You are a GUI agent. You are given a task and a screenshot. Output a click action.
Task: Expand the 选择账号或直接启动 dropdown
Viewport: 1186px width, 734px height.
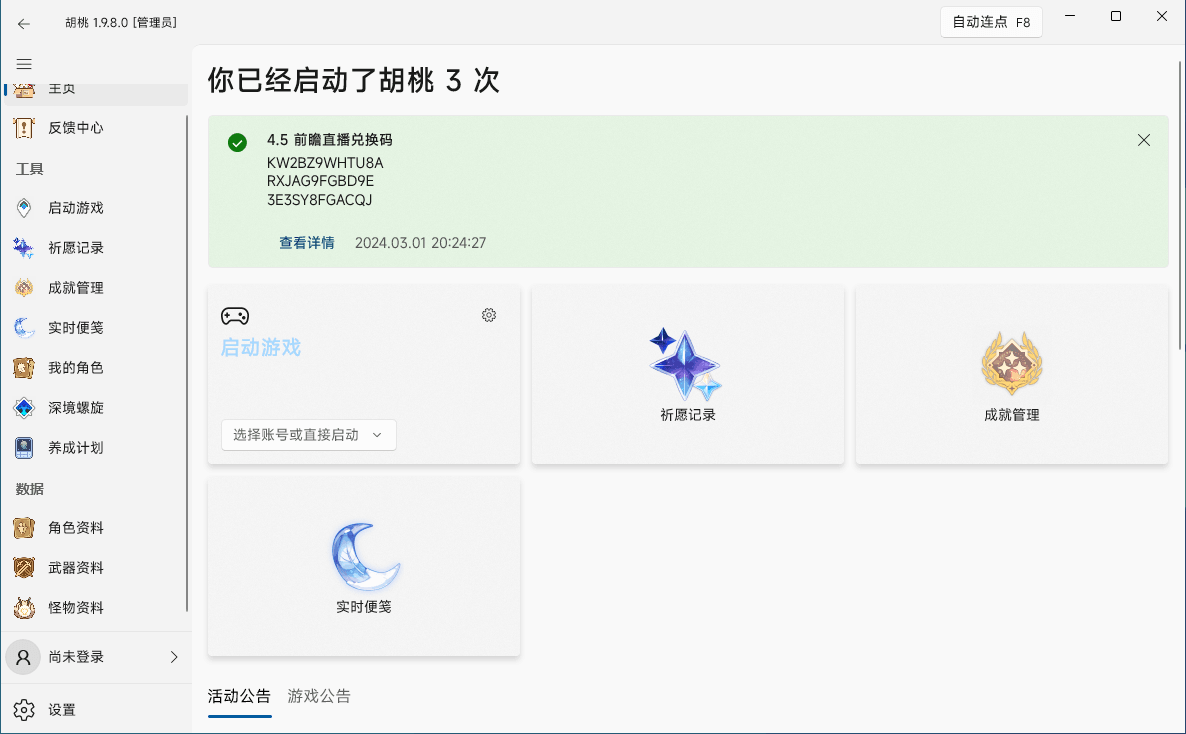coord(308,435)
